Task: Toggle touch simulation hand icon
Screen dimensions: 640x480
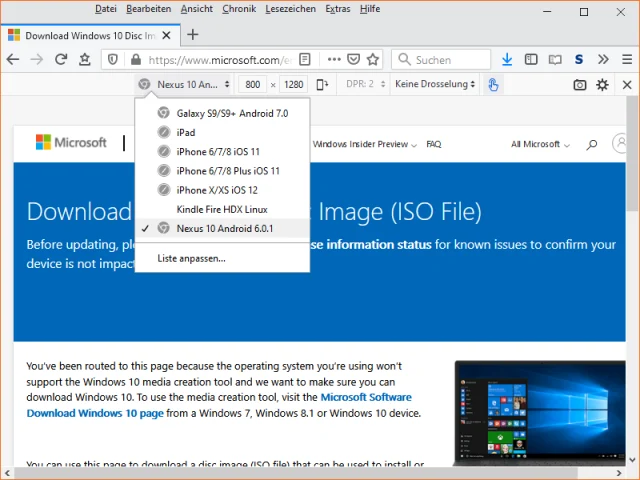Action: pos(493,85)
